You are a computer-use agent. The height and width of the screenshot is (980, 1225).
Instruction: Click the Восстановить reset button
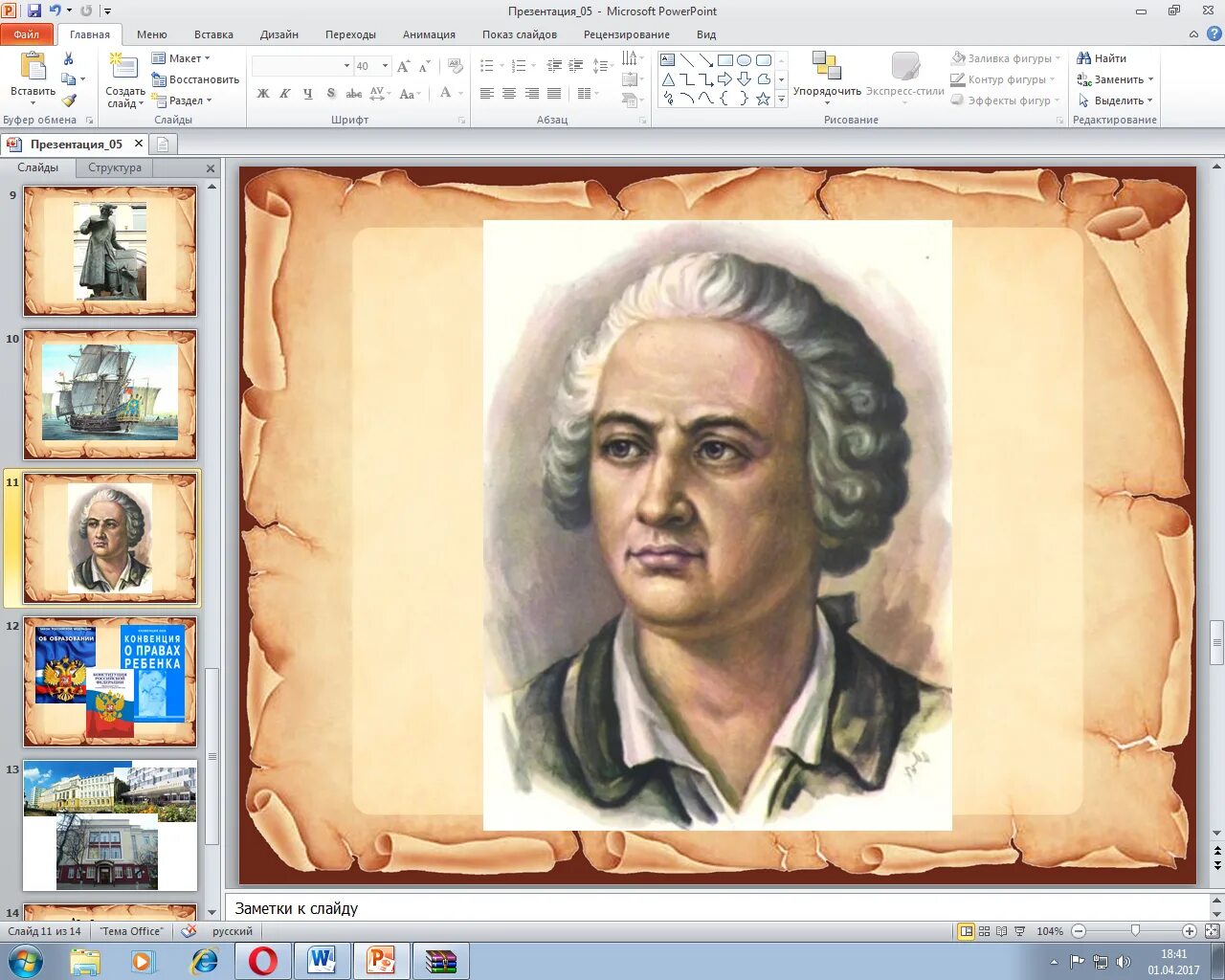coord(195,79)
